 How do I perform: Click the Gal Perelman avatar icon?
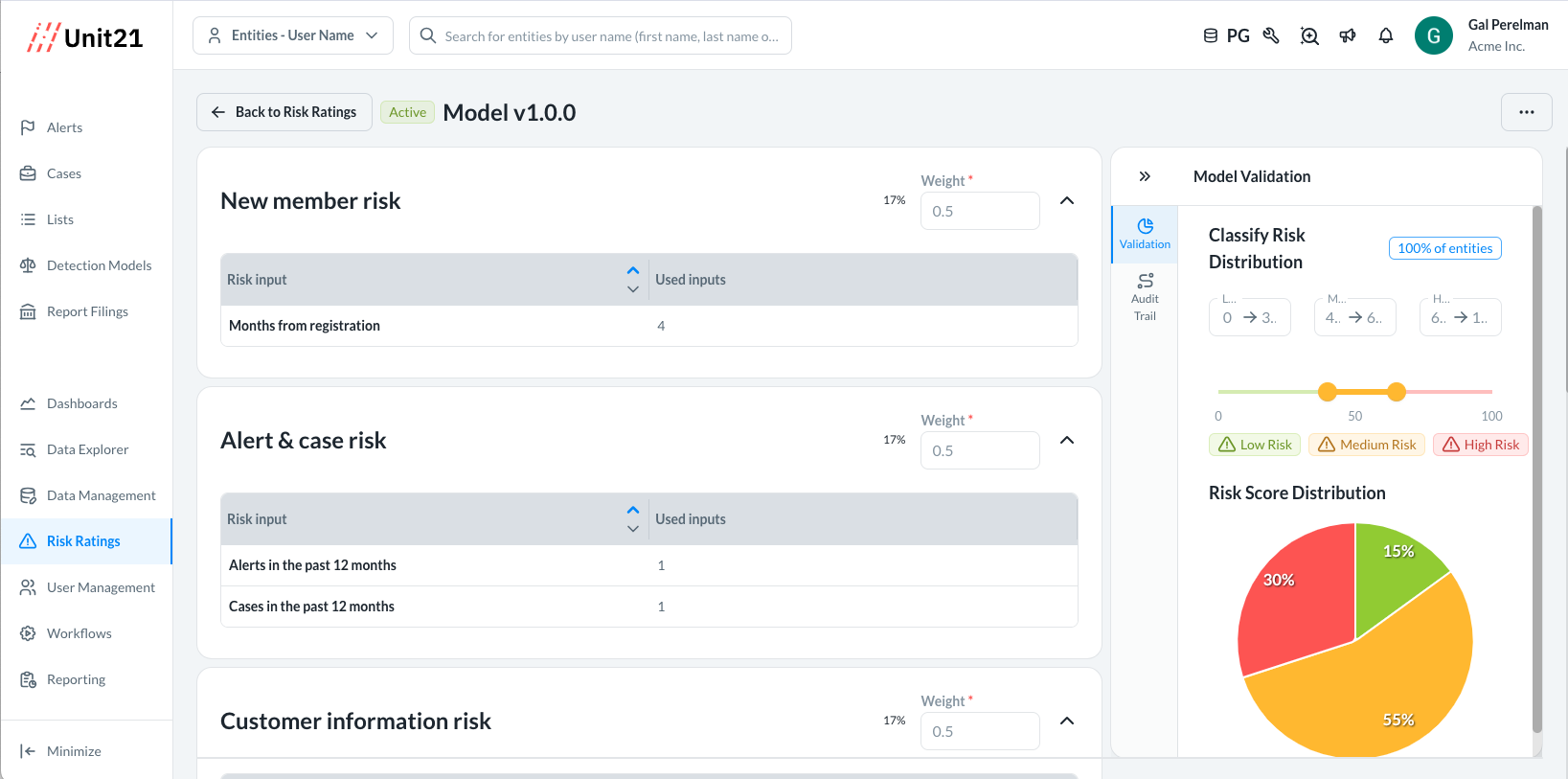[x=1433, y=36]
